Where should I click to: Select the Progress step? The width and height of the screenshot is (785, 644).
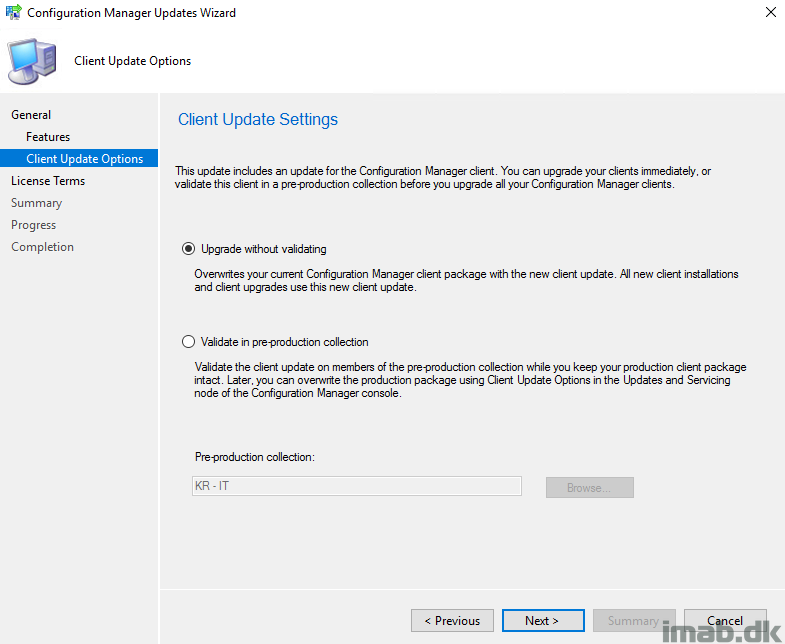[x=34, y=225]
